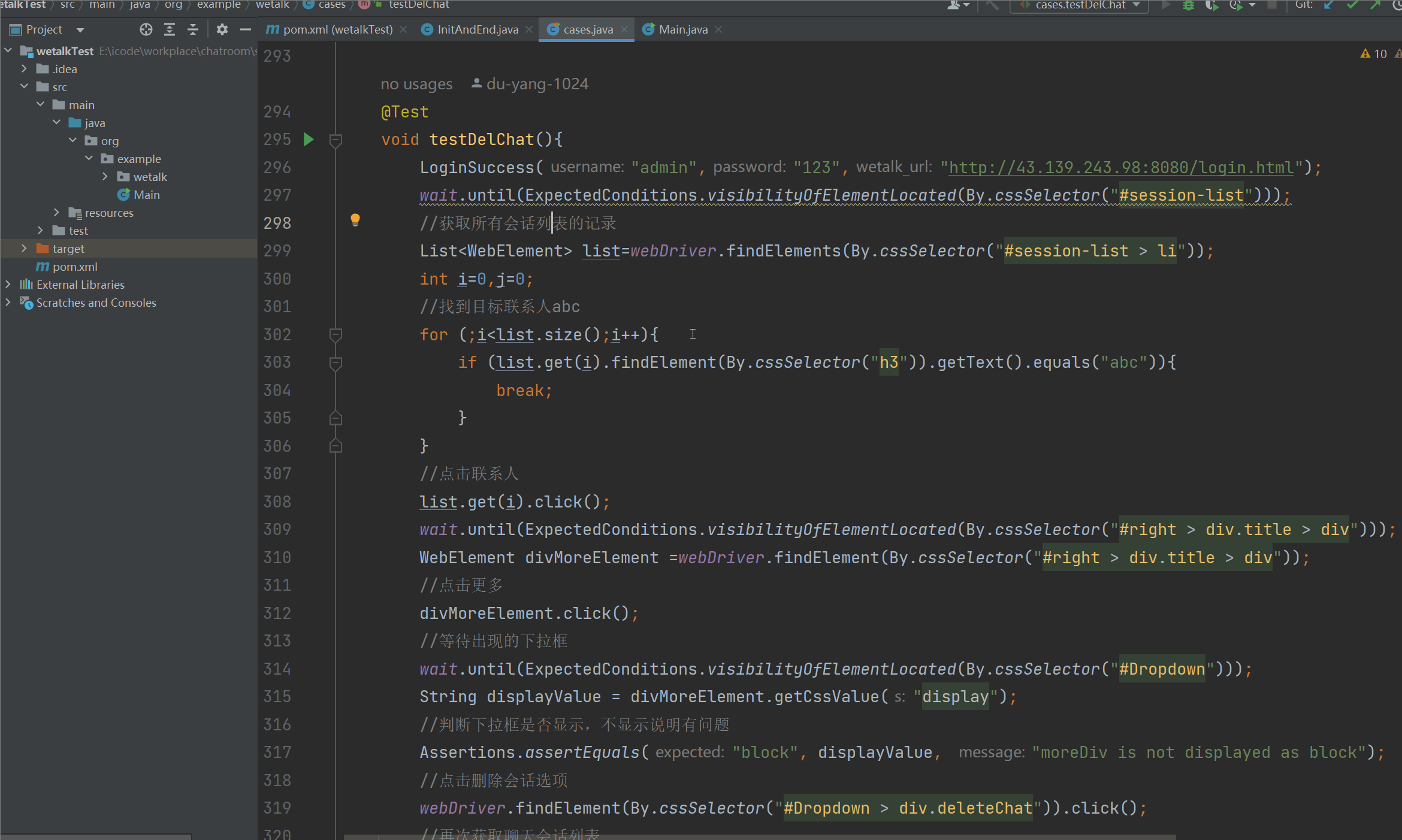Hide the Project tool window
Screen dimensions: 1402x840
245,29
